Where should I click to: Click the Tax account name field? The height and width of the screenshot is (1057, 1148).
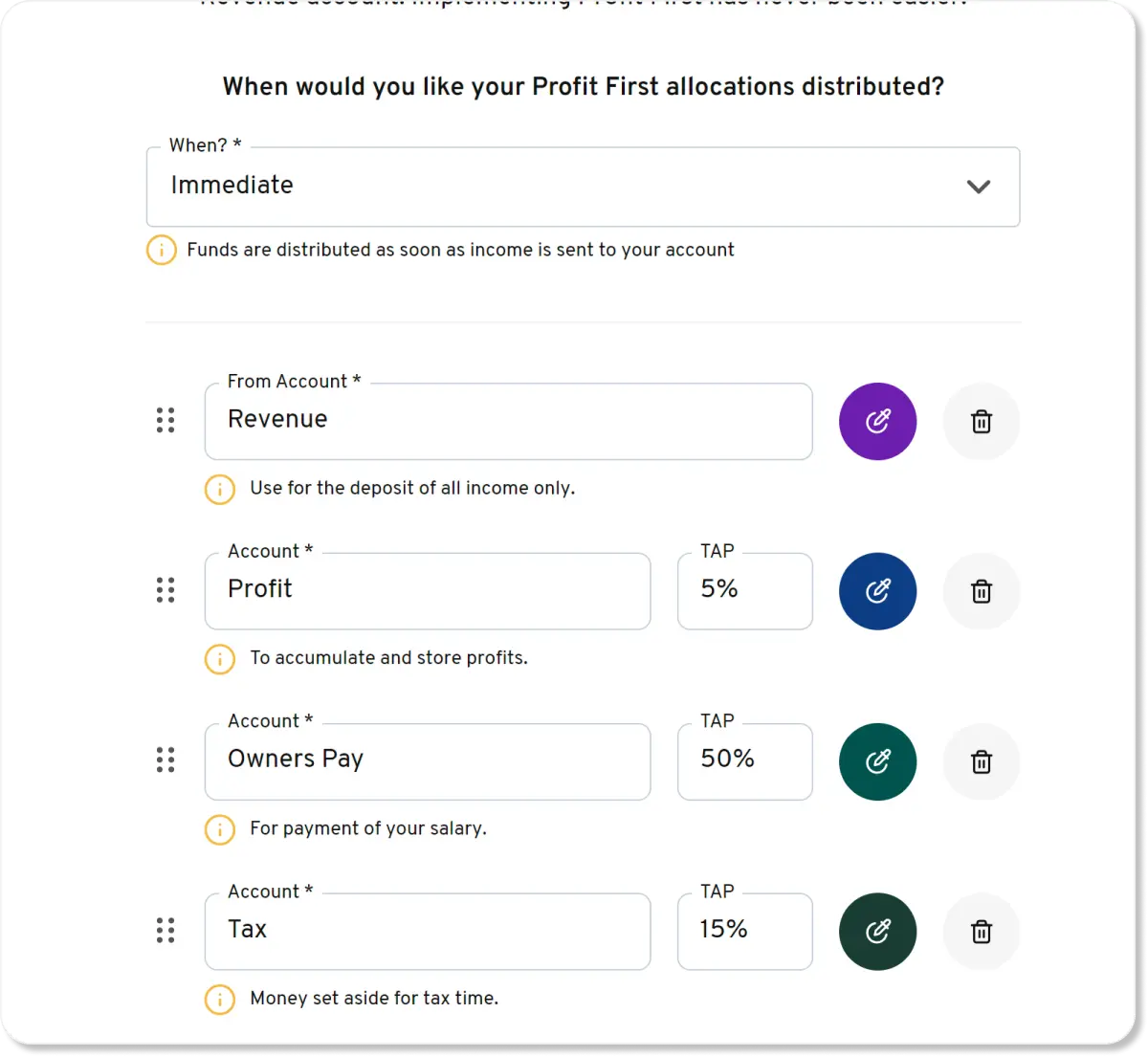(x=427, y=931)
